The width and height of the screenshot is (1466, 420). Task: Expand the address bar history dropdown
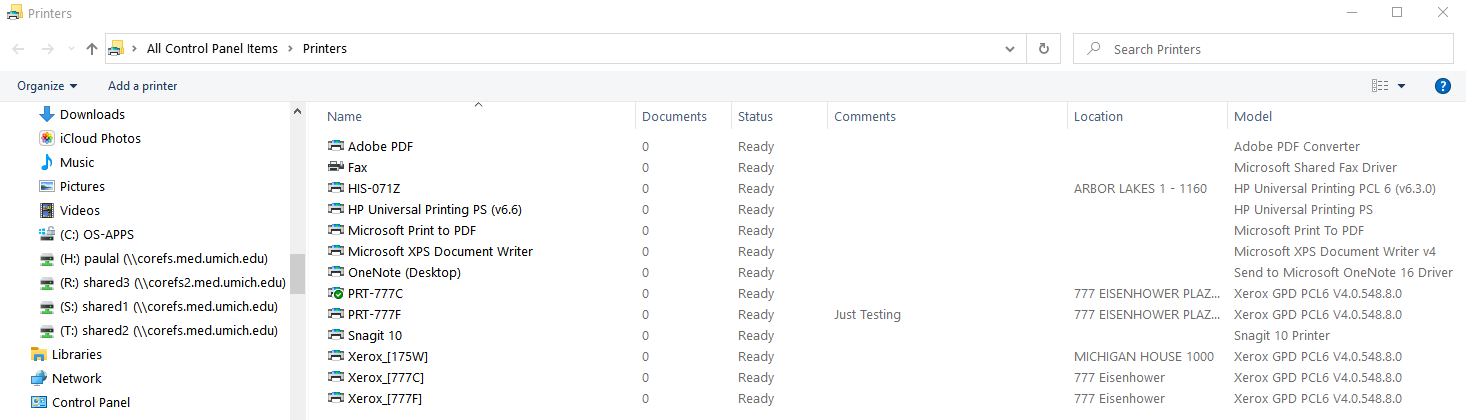click(1010, 49)
